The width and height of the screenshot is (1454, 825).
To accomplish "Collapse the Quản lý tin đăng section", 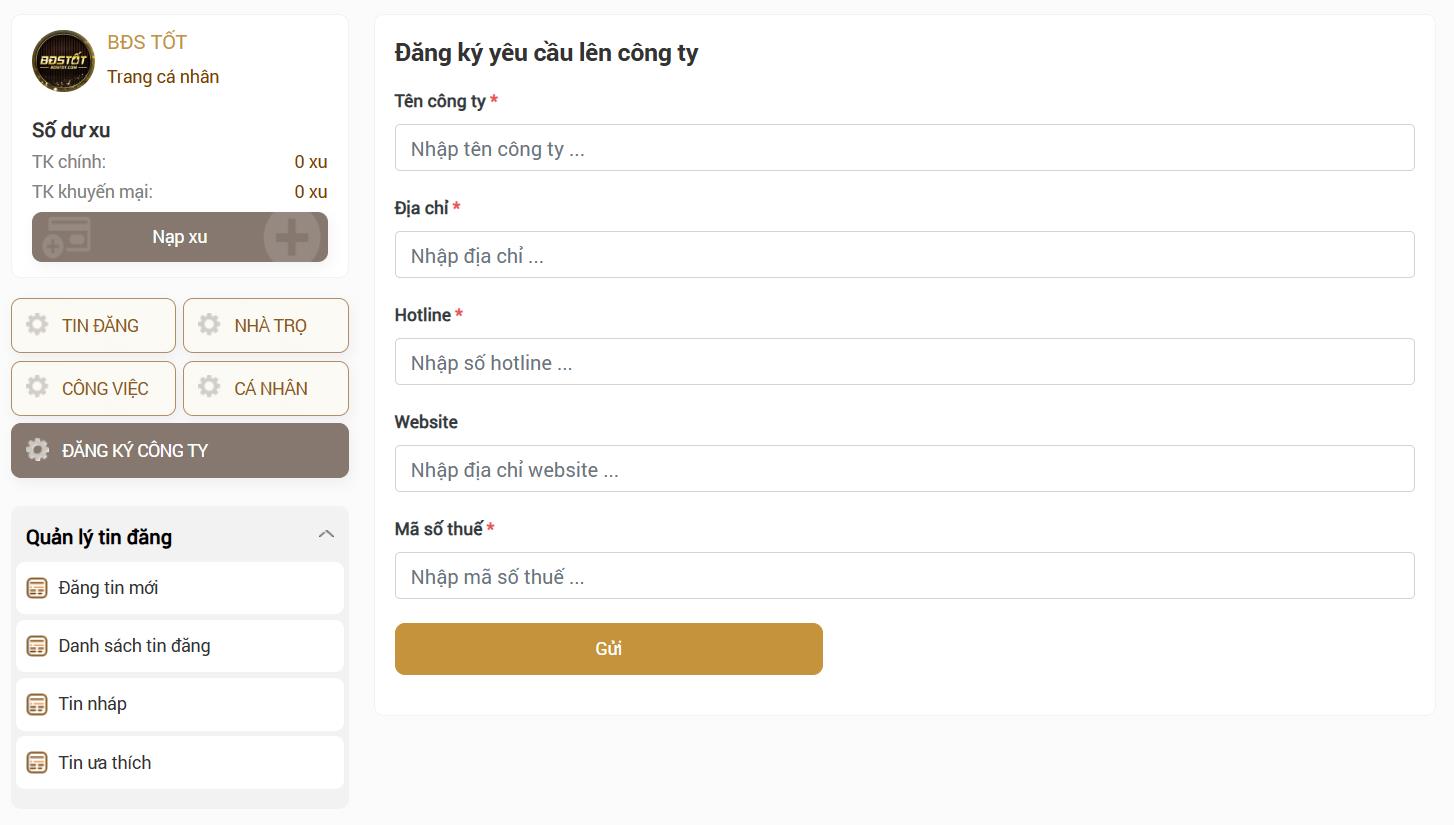I will click(326, 534).
